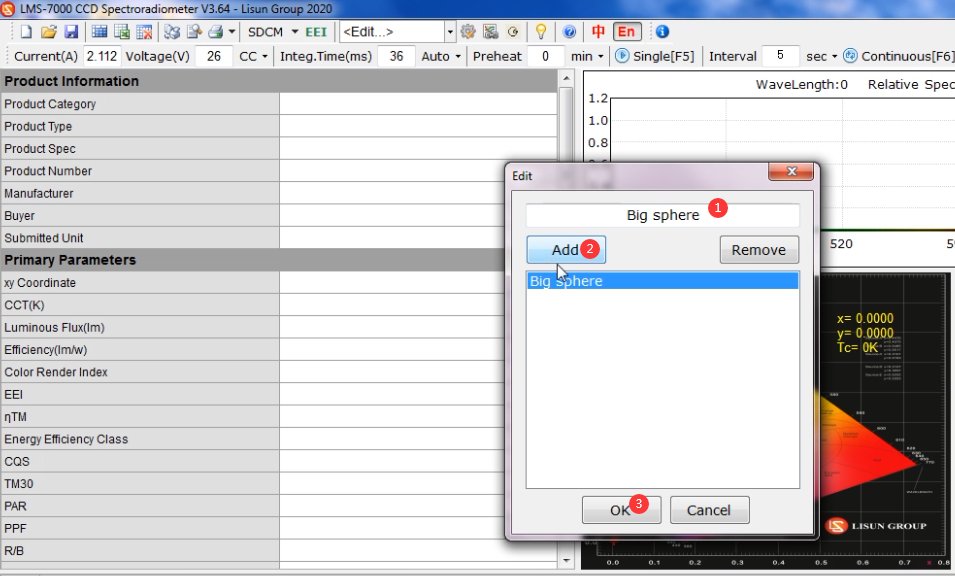Click the Remove button in Edit dialog
This screenshot has height=576, width=955.
tap(759, 250)
